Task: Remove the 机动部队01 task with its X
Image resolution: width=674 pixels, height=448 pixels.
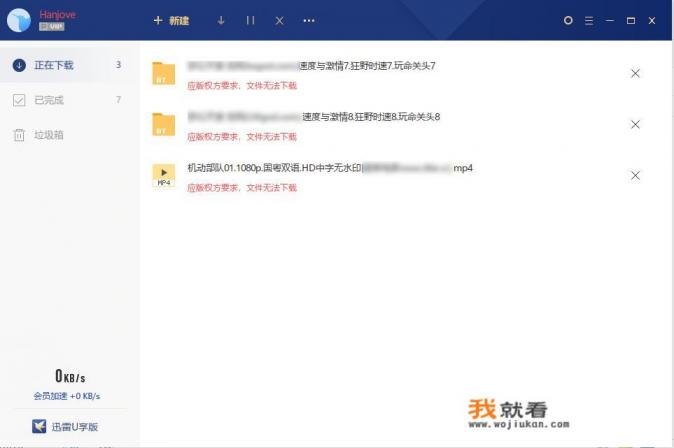Action: coord(635,175)
